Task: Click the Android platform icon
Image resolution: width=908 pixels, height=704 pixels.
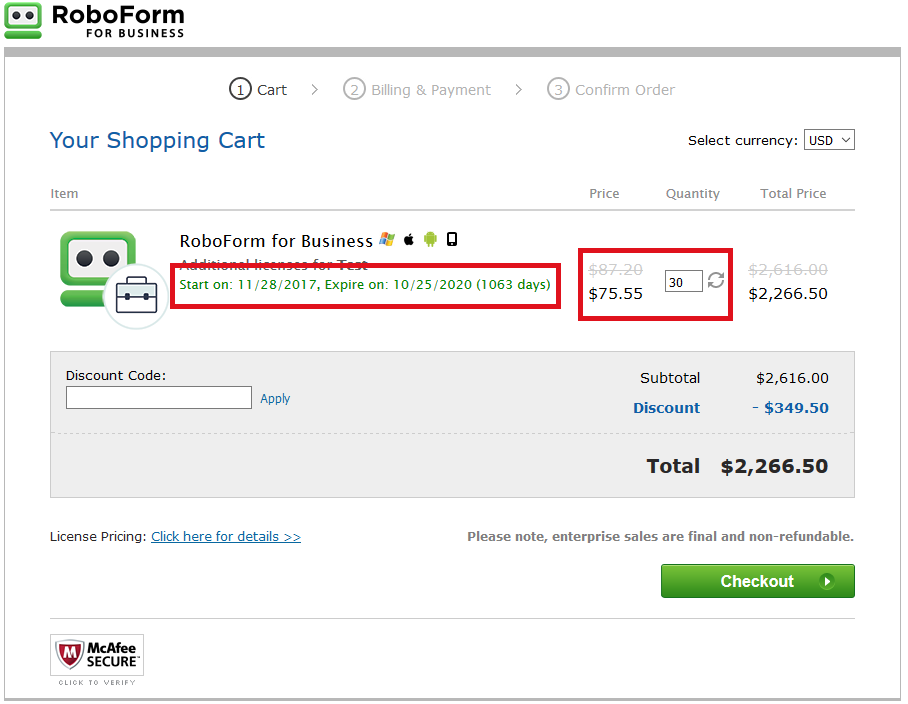Action: [x=430, y=239]
